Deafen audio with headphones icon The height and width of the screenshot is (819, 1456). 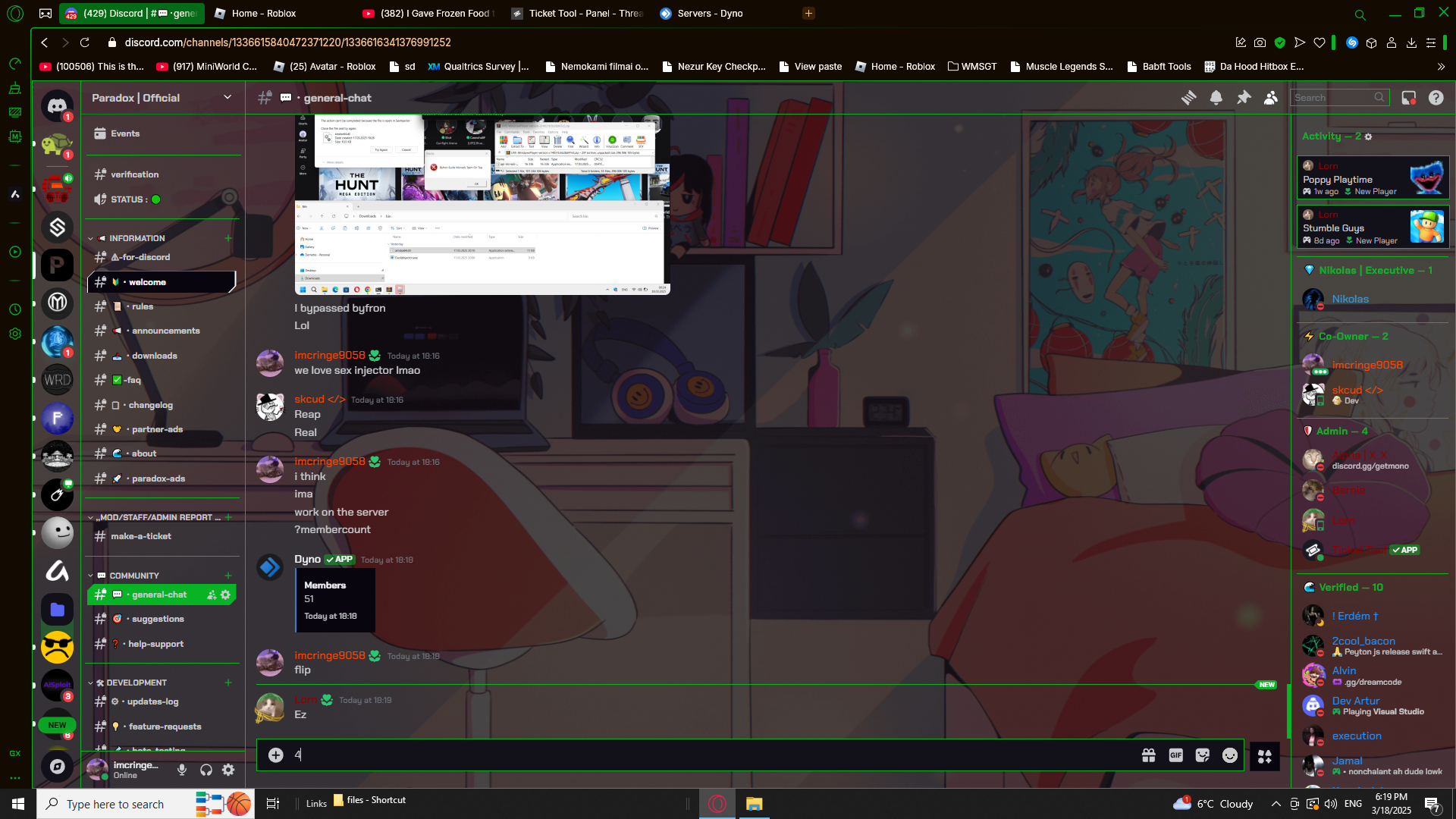(x=206, y=770)
